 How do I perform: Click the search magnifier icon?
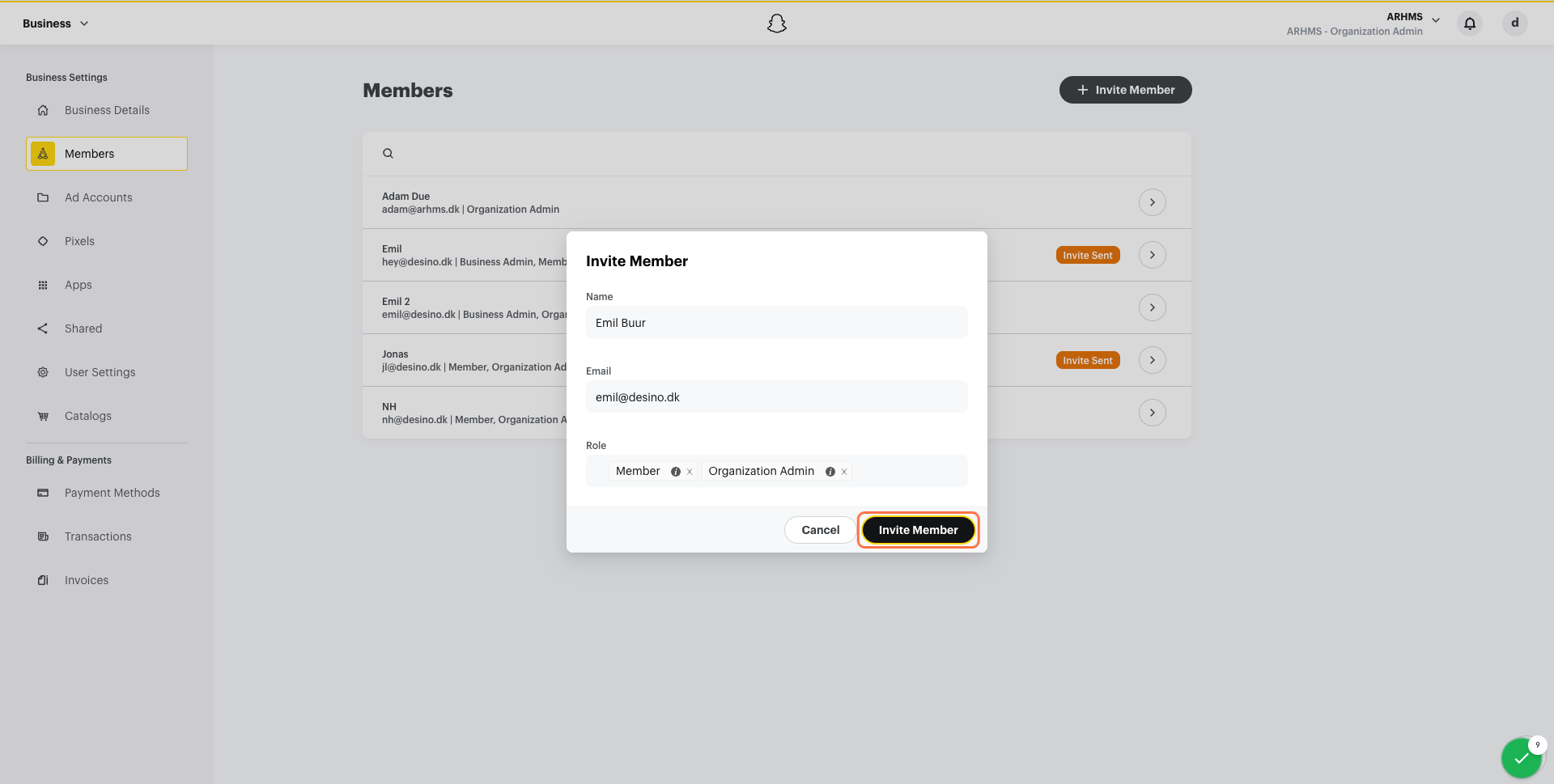(388, 153)
